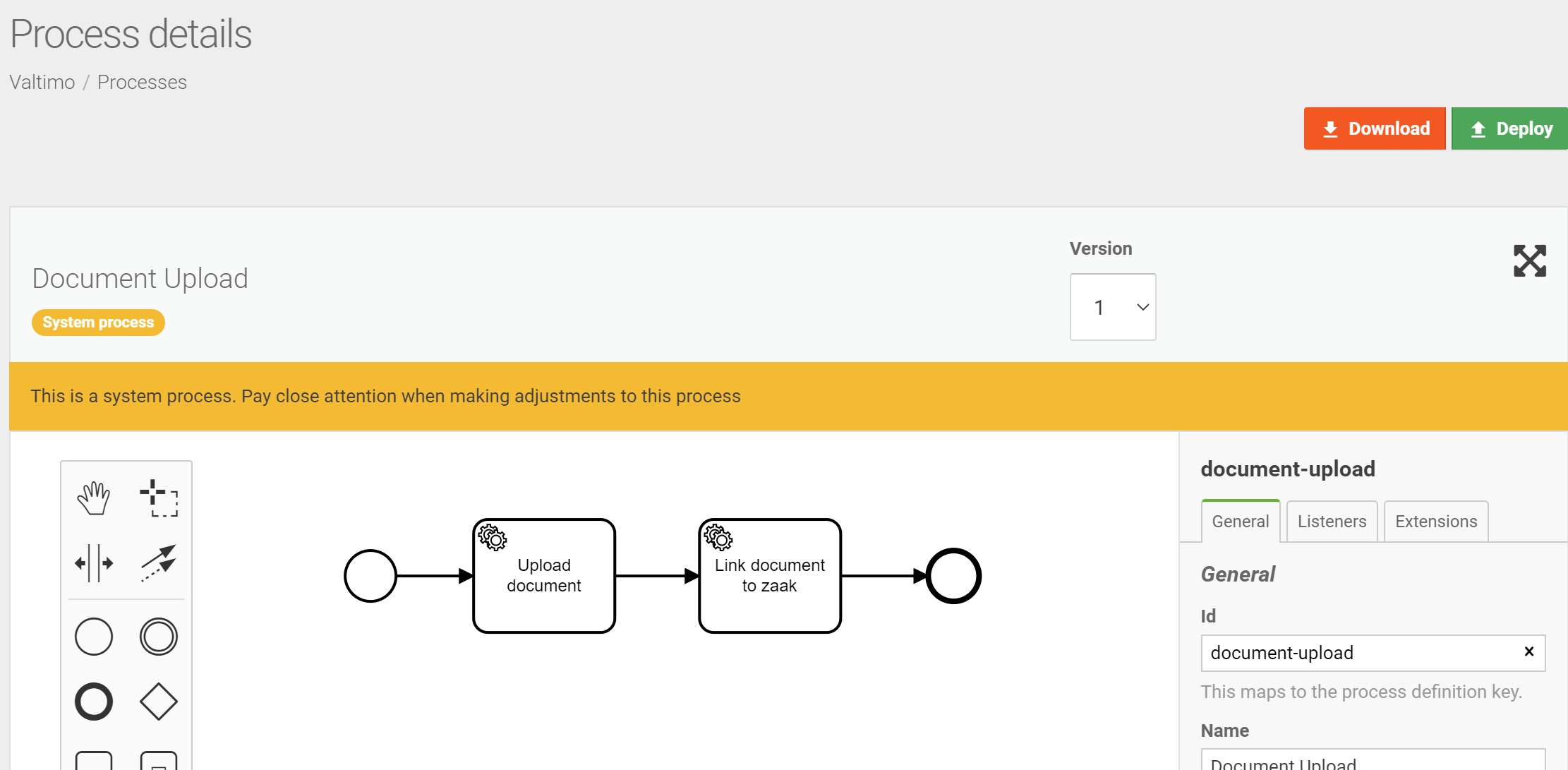1568x770 pixels.
Task: Clear the Id field with X
Action: (1528, 651)
